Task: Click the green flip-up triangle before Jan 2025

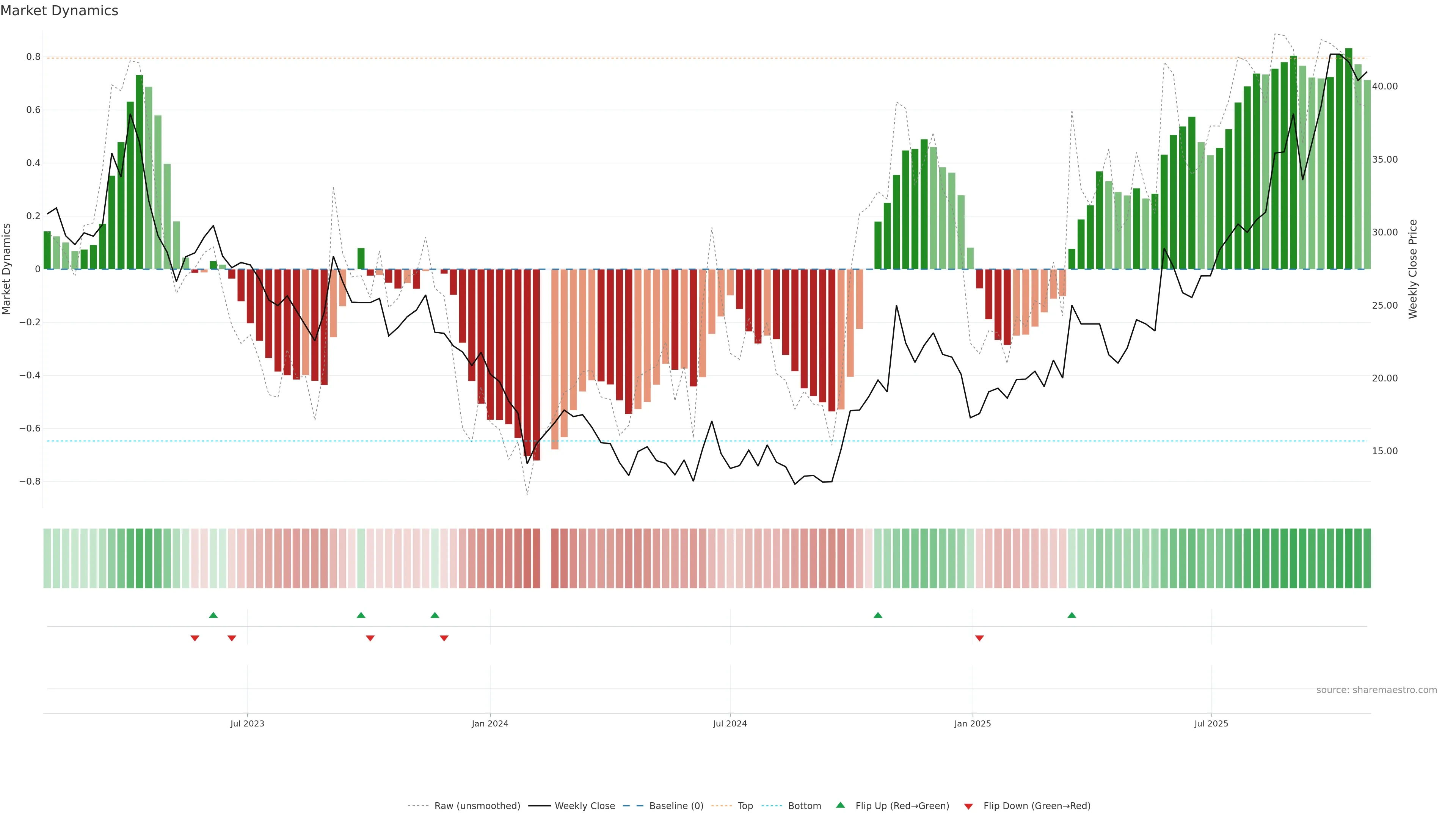Action: point(878,615)
